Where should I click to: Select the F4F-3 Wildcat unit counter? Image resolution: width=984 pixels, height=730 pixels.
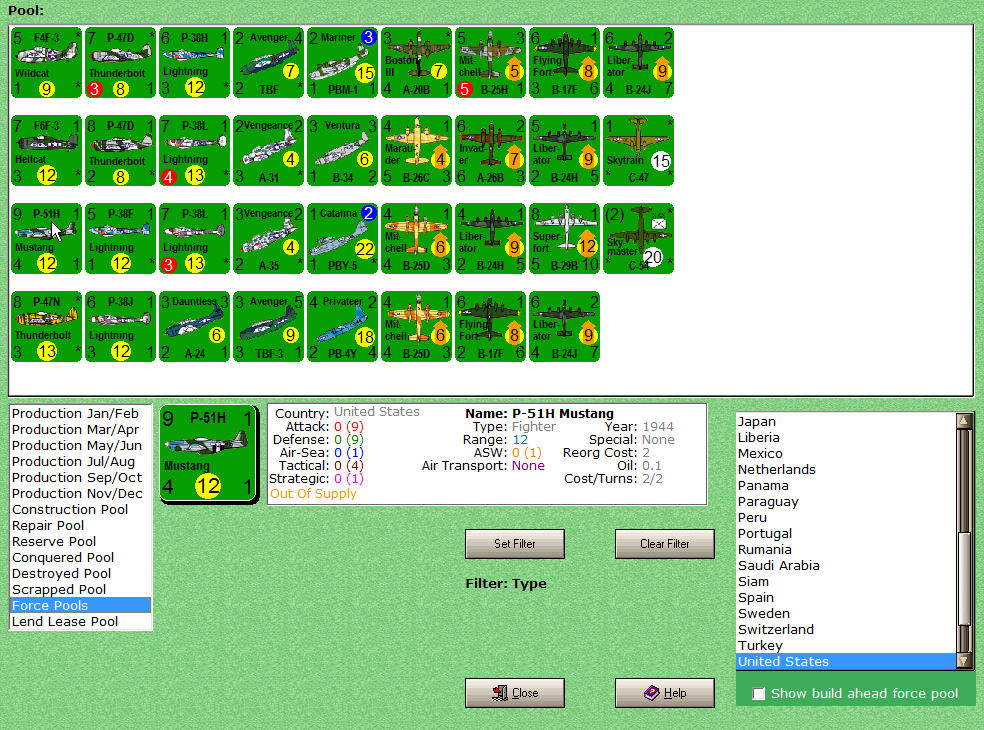[x=46, y=63]
